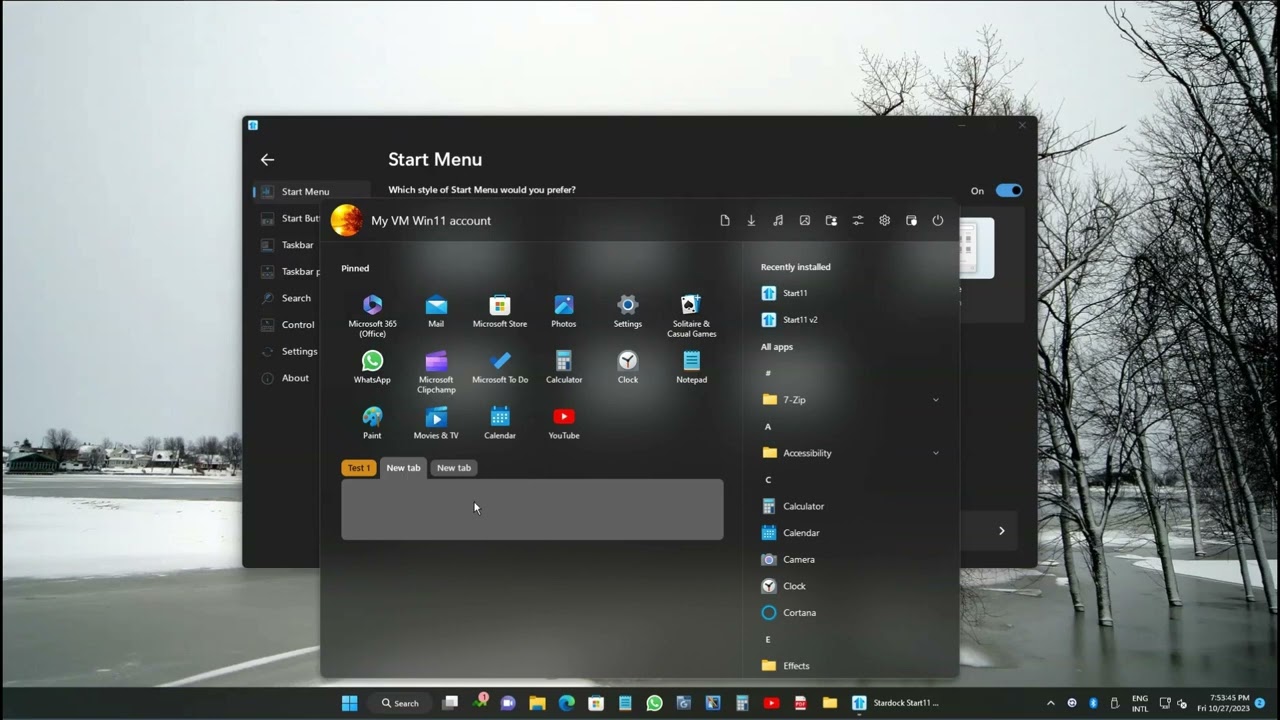Image resolution: width=1280 pixels, height=720 pixels.
Task: Launch the pinned Calculator tile
Action: click(564, 367)
